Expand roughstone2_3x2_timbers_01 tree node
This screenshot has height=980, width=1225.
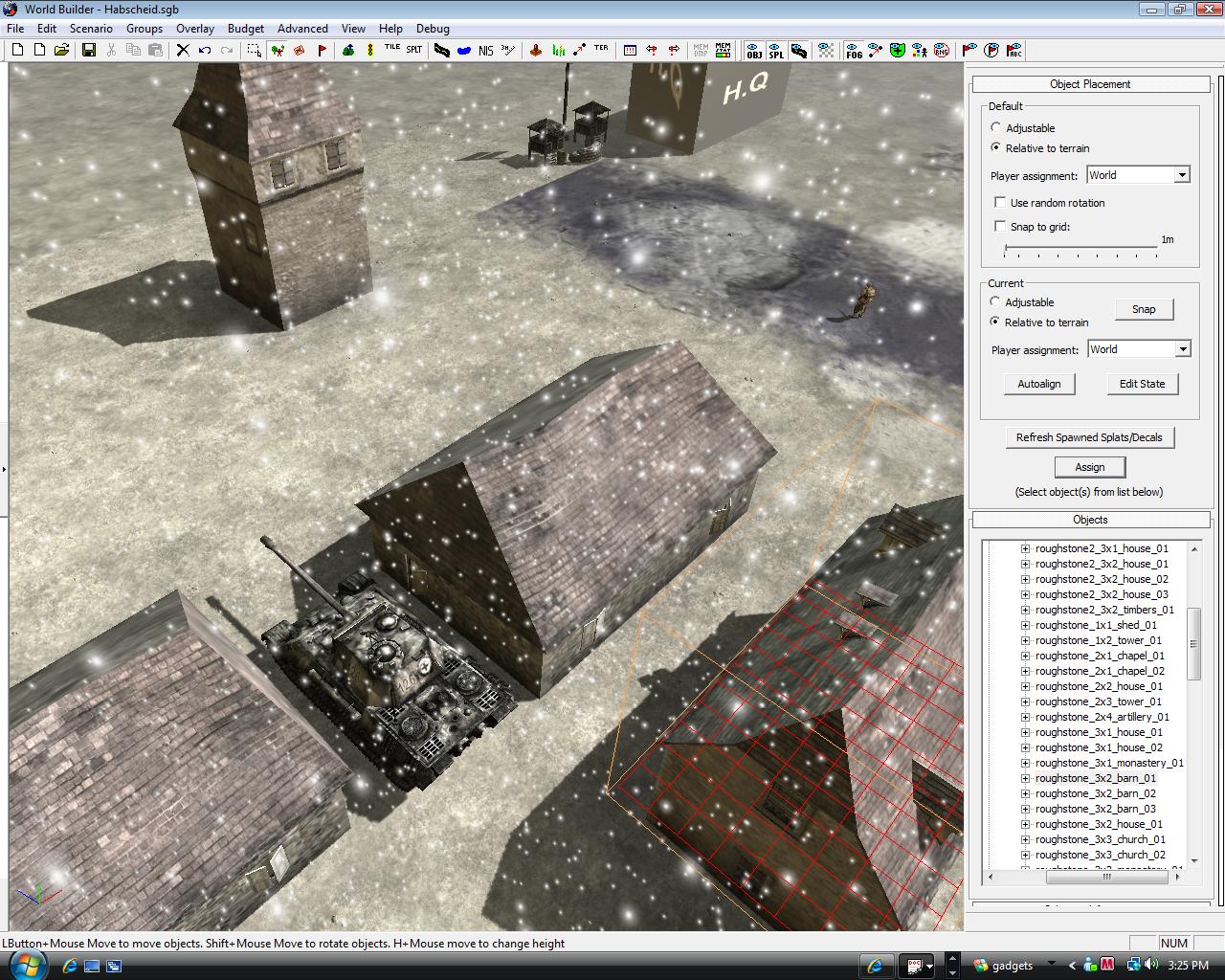pos(1025,610)
